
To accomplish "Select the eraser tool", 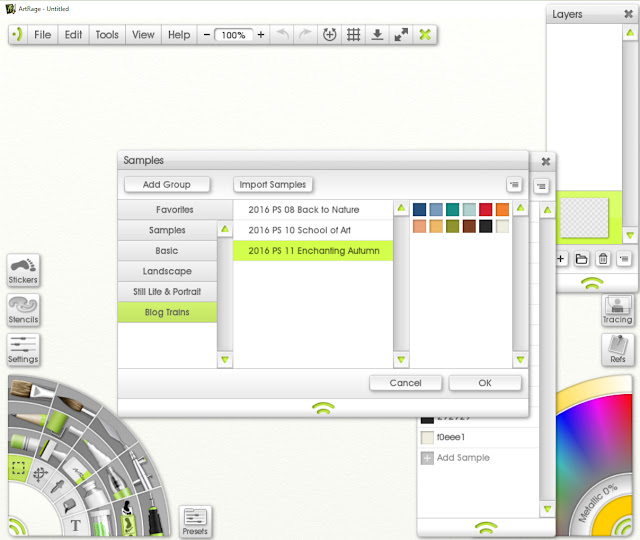I will tap(80, 473).
